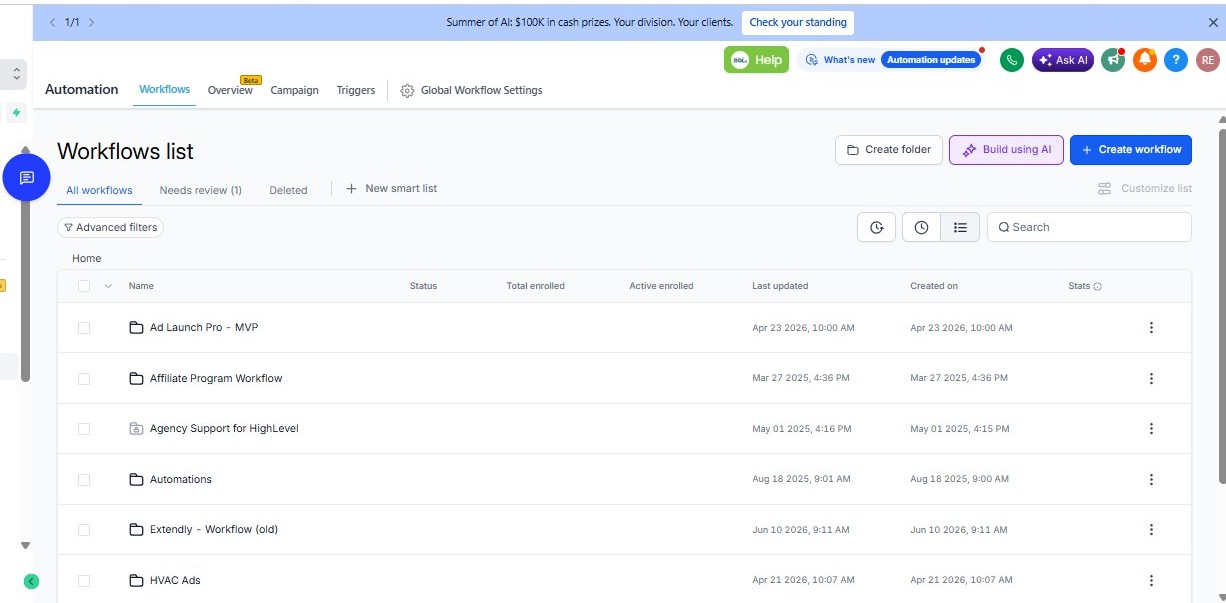Switch to the list view icon

[960, 227]
